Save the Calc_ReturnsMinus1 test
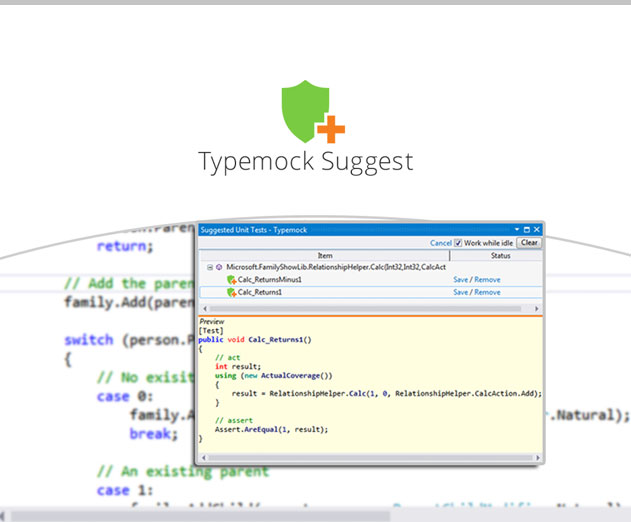The width and height of the screenshot is (631, 522). [x=460, y=279]
